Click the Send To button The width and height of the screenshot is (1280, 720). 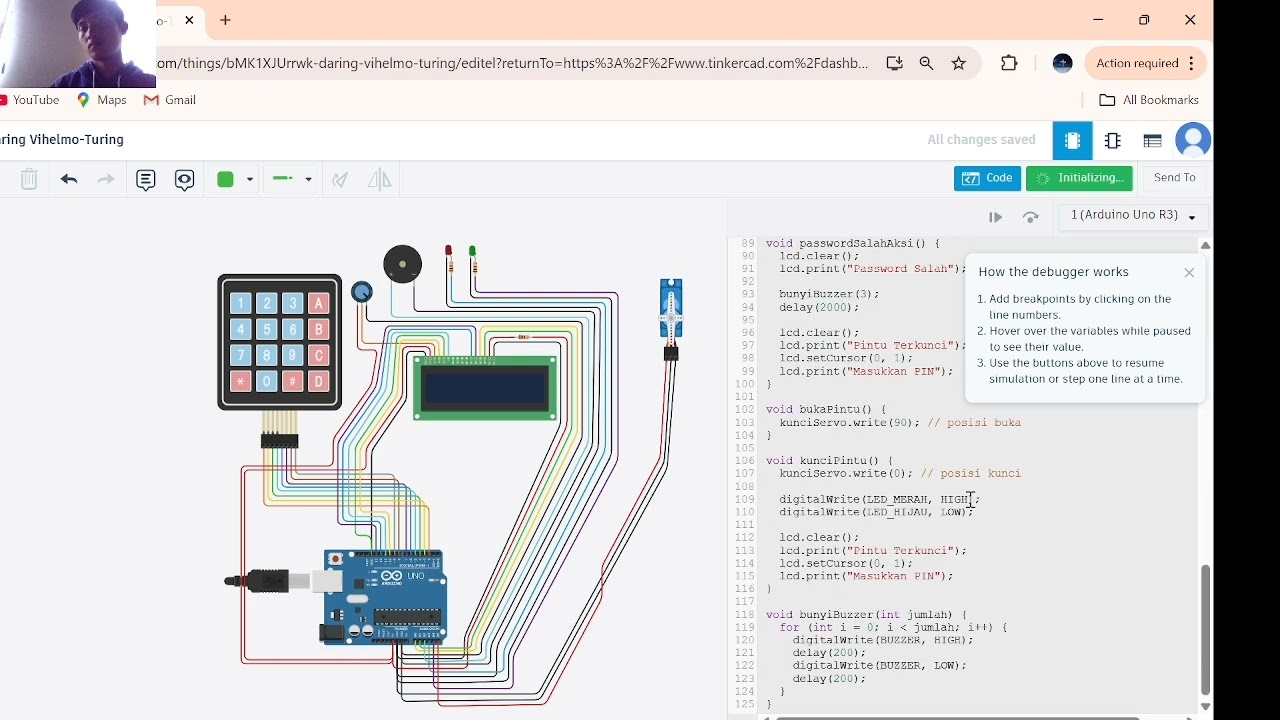(x=1175, y=178)
